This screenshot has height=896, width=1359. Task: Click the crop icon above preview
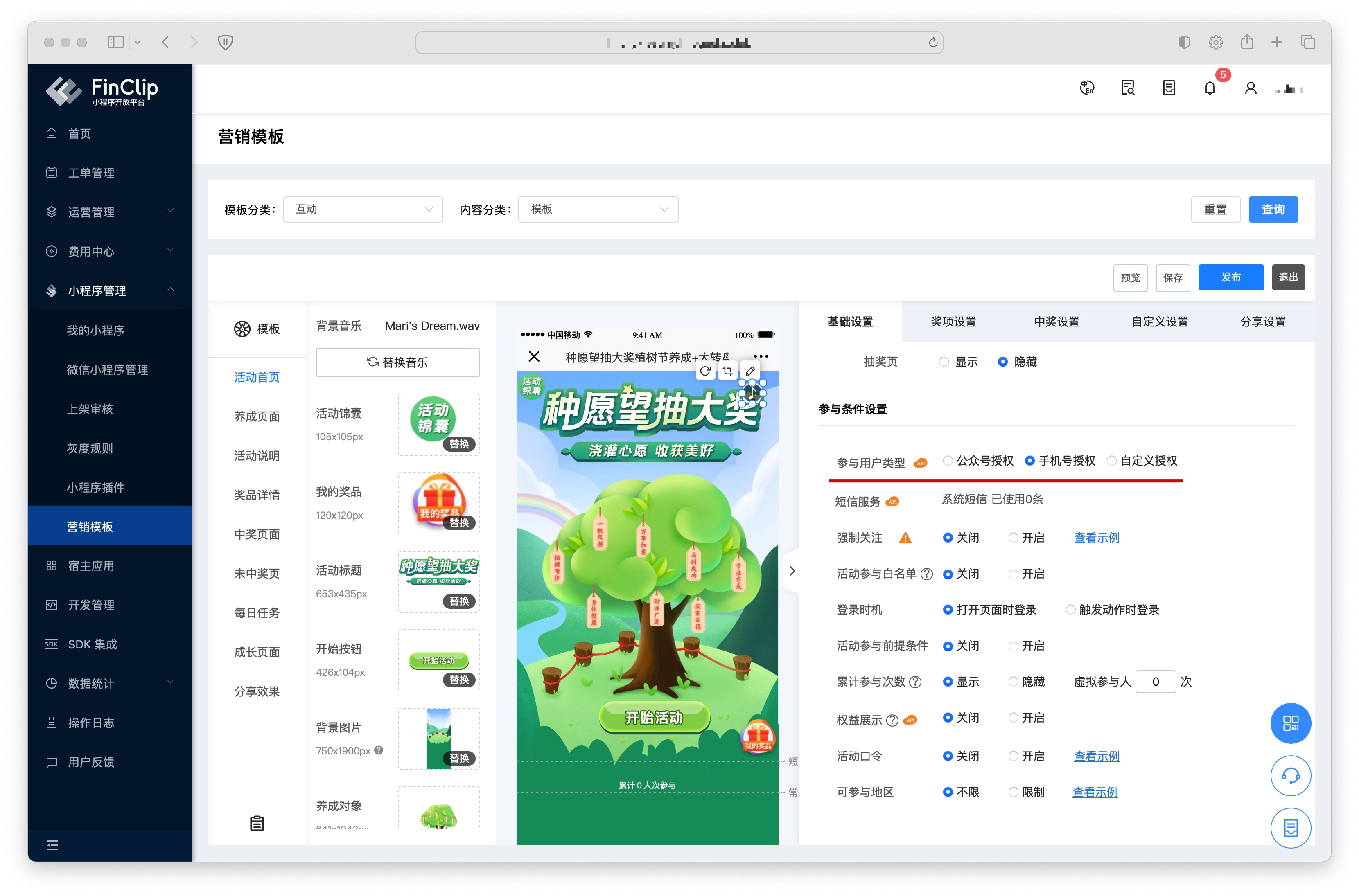(727, 371)
